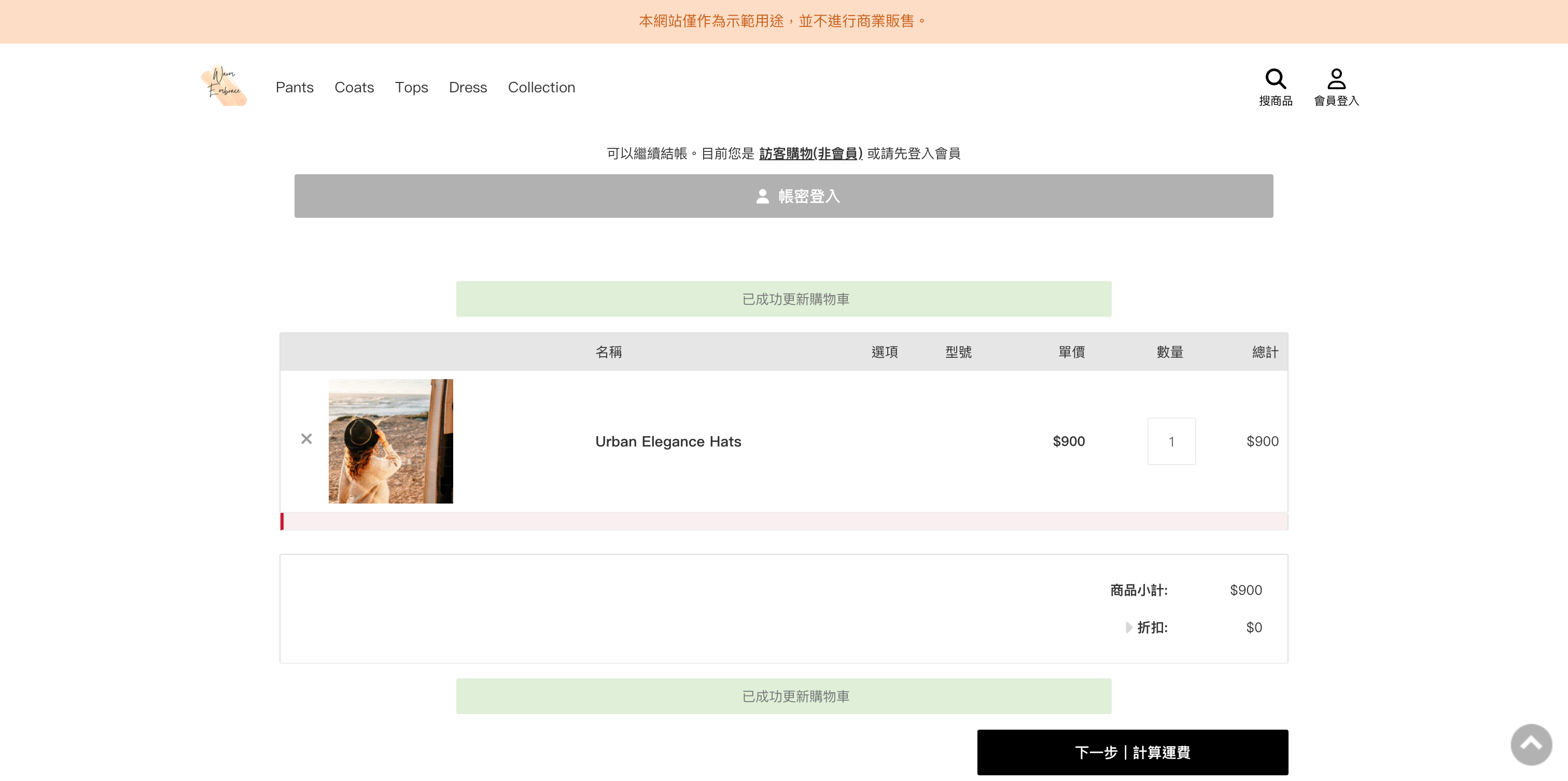Click the Urban Elegance Hats product name

pos(668,441)
